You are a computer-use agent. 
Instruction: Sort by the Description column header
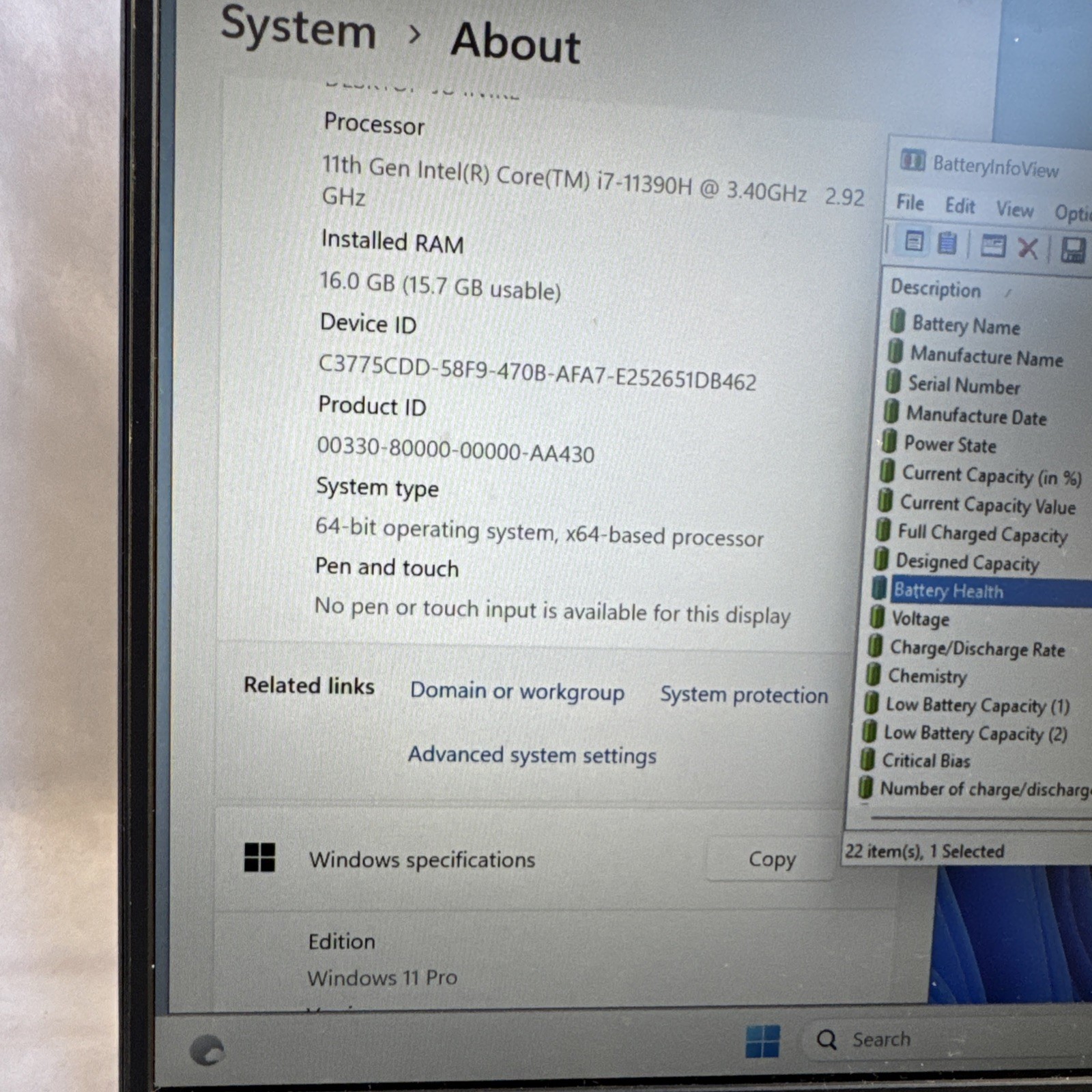point(936,289)
